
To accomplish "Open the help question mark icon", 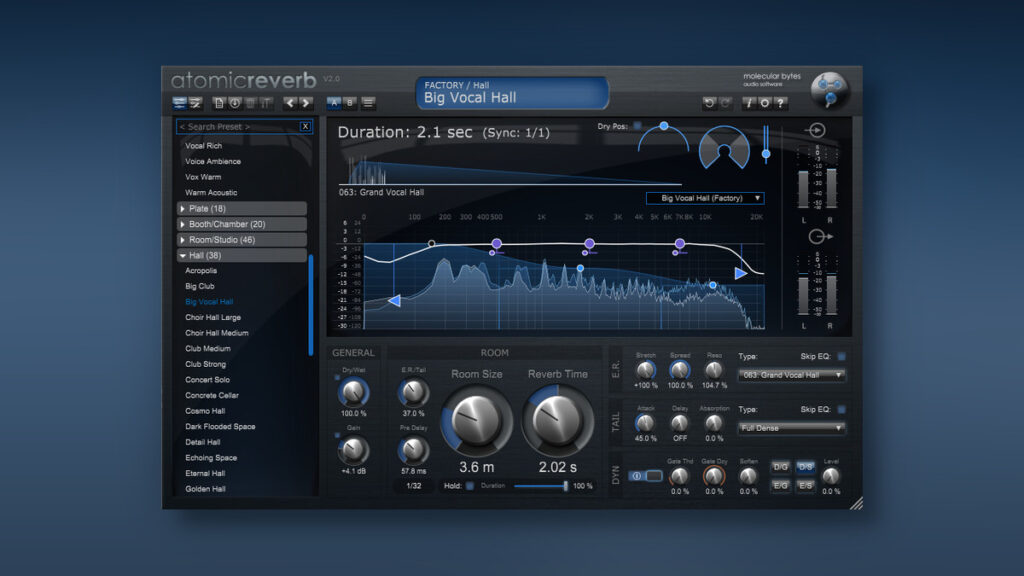I will tap(781, 102).
